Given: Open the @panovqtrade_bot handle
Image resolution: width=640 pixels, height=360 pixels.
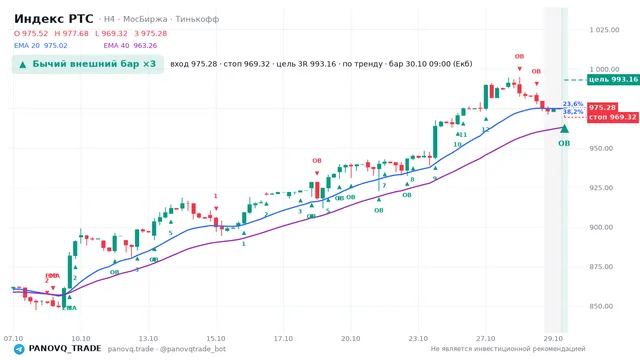Looking at the screenshot, I should 193,349.
